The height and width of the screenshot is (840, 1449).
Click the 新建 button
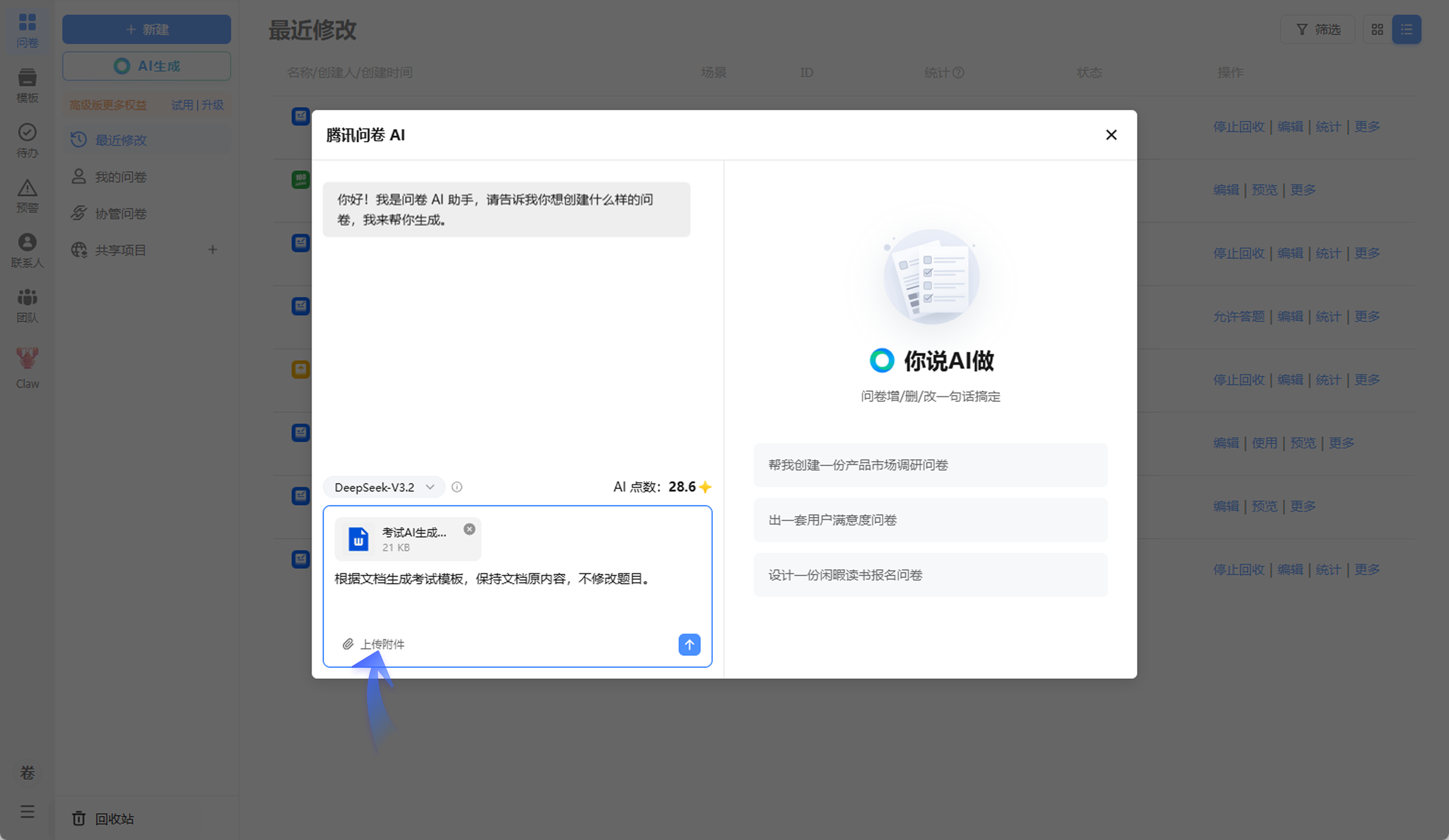tap(147, 29)
